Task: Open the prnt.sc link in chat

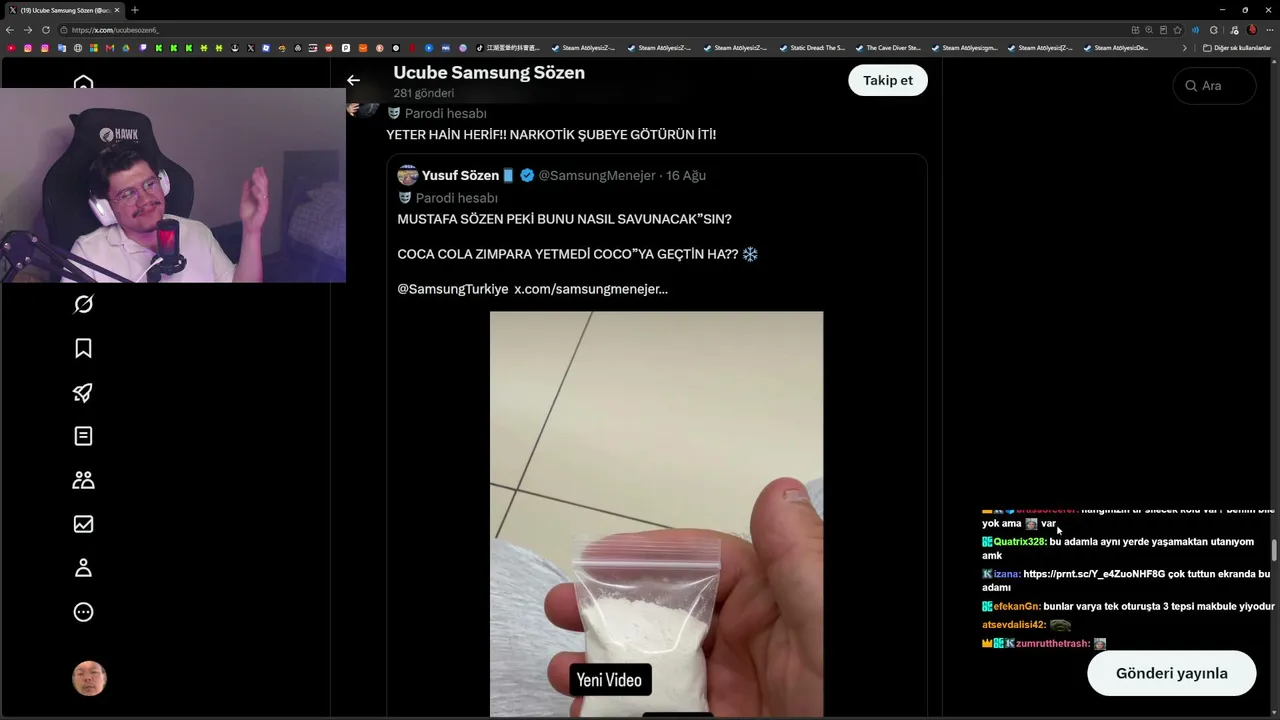Action: pos(1095,574)
